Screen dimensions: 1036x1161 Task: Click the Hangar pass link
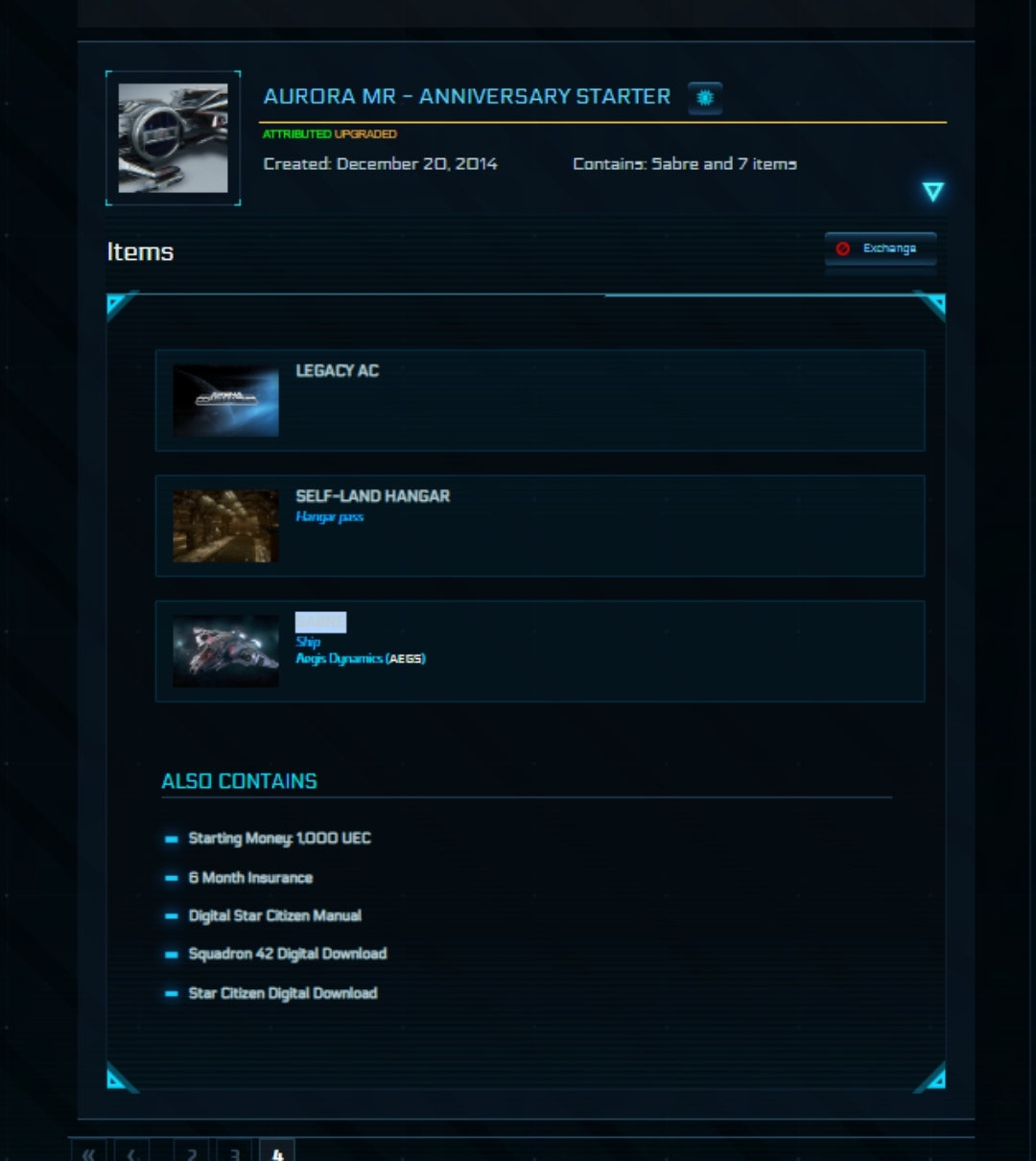(x=329, y=517)
